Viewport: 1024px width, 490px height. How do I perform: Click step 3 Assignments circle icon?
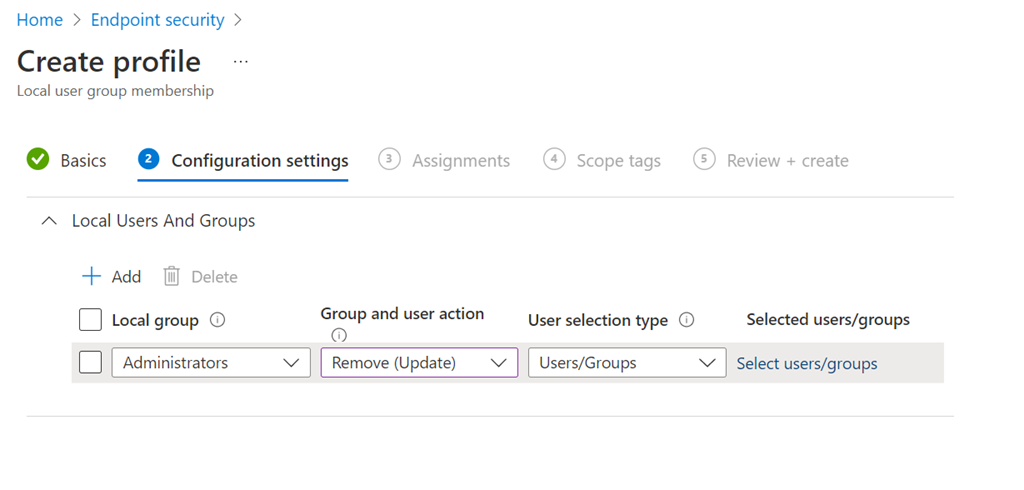tap(389, 160)
